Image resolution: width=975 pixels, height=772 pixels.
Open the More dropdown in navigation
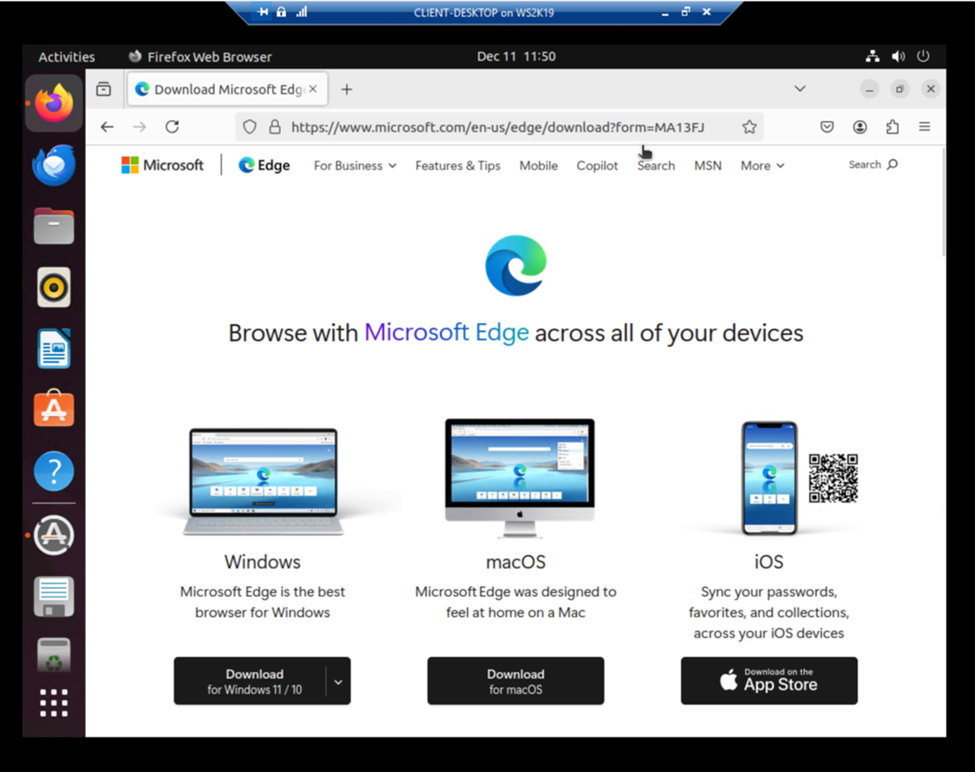(762, 166)
